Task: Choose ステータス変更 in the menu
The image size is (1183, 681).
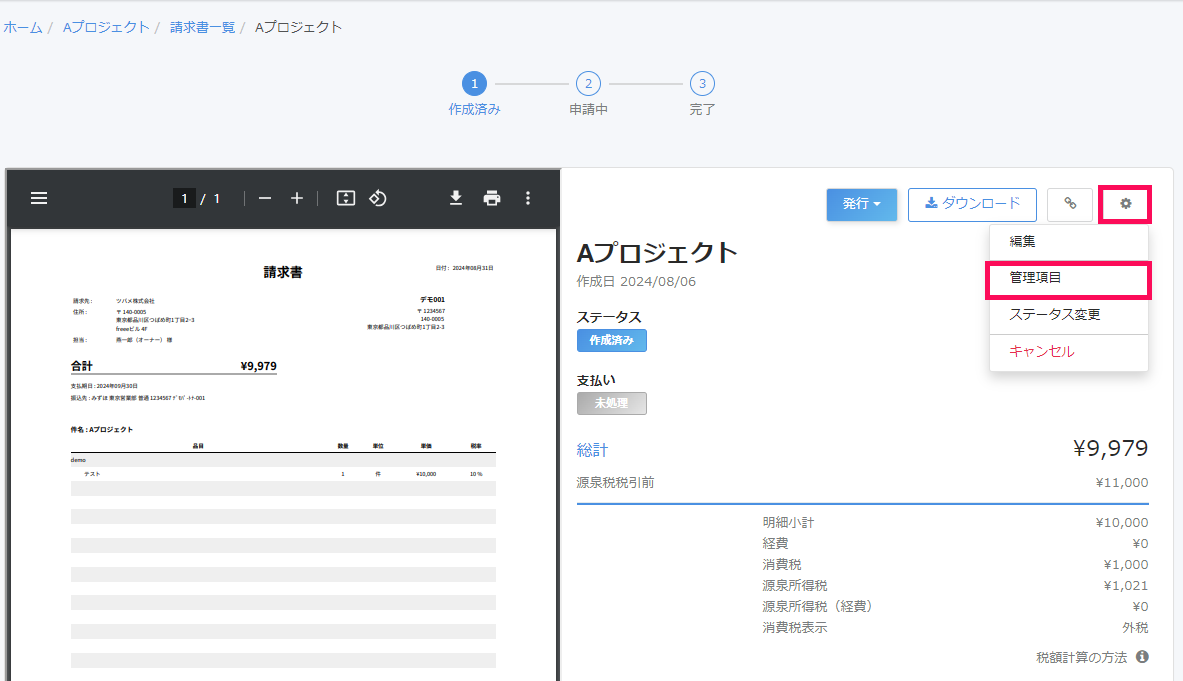Action: pos(1054,314)
